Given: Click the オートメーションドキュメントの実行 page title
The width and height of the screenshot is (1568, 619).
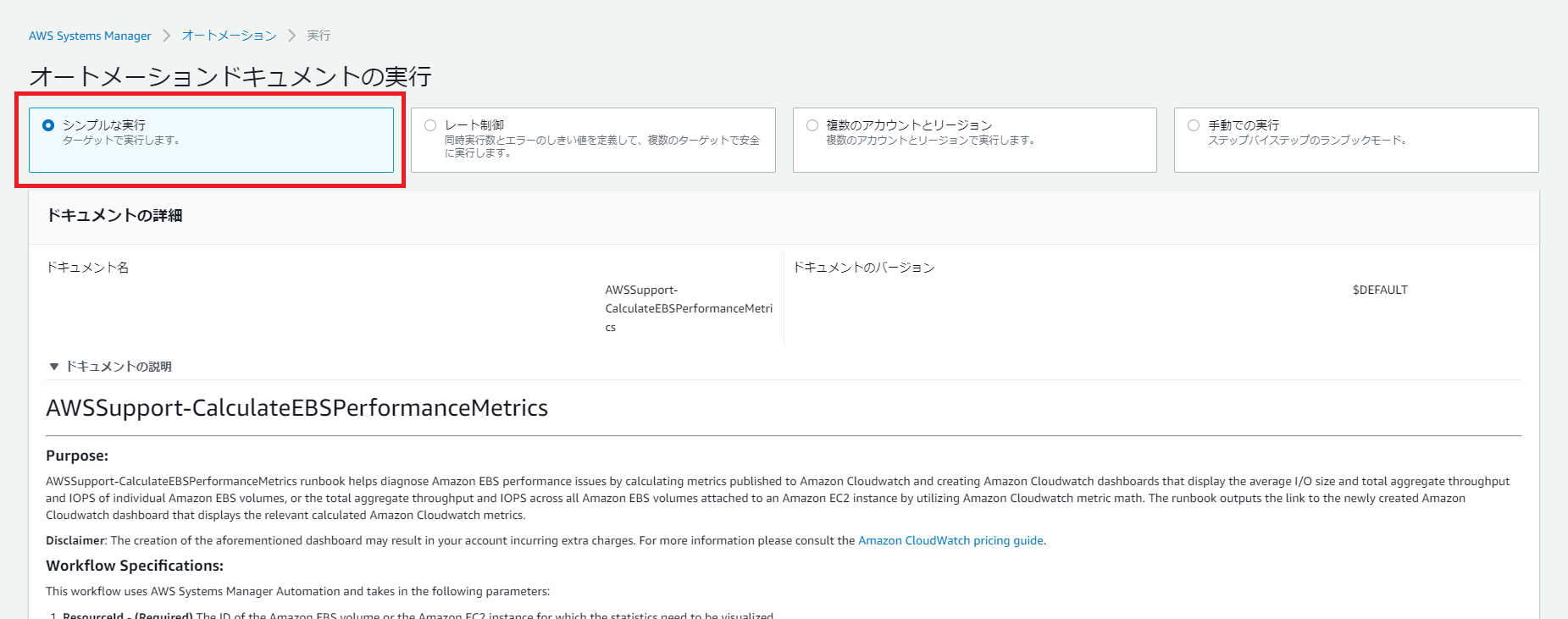Looking at the screenshot, I should pyautogui.click(x=230, y=77).
